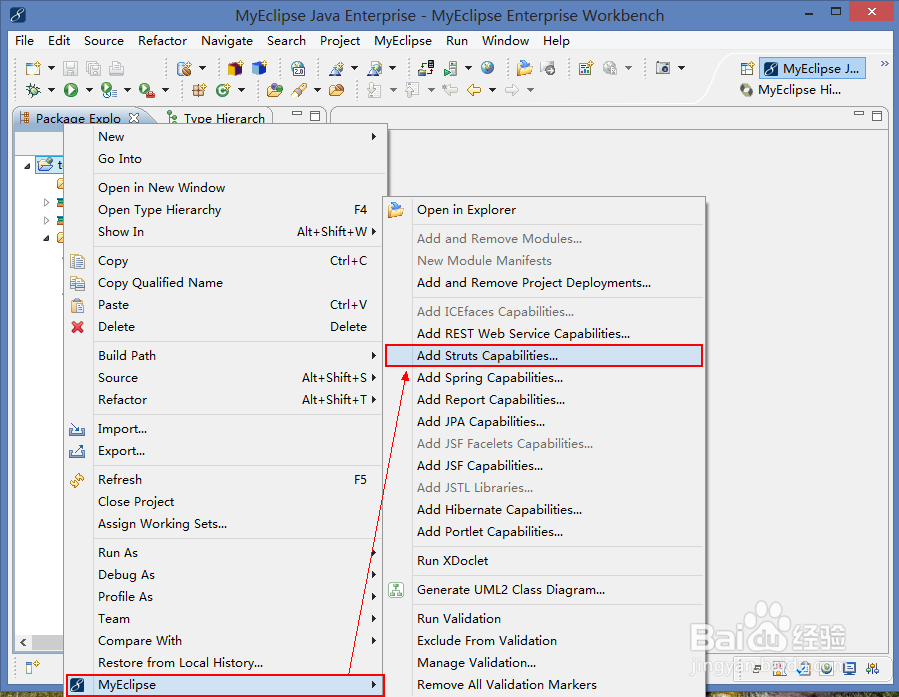Choose Run Validation entry
899x697 pixels.
(x=544, y=618)
